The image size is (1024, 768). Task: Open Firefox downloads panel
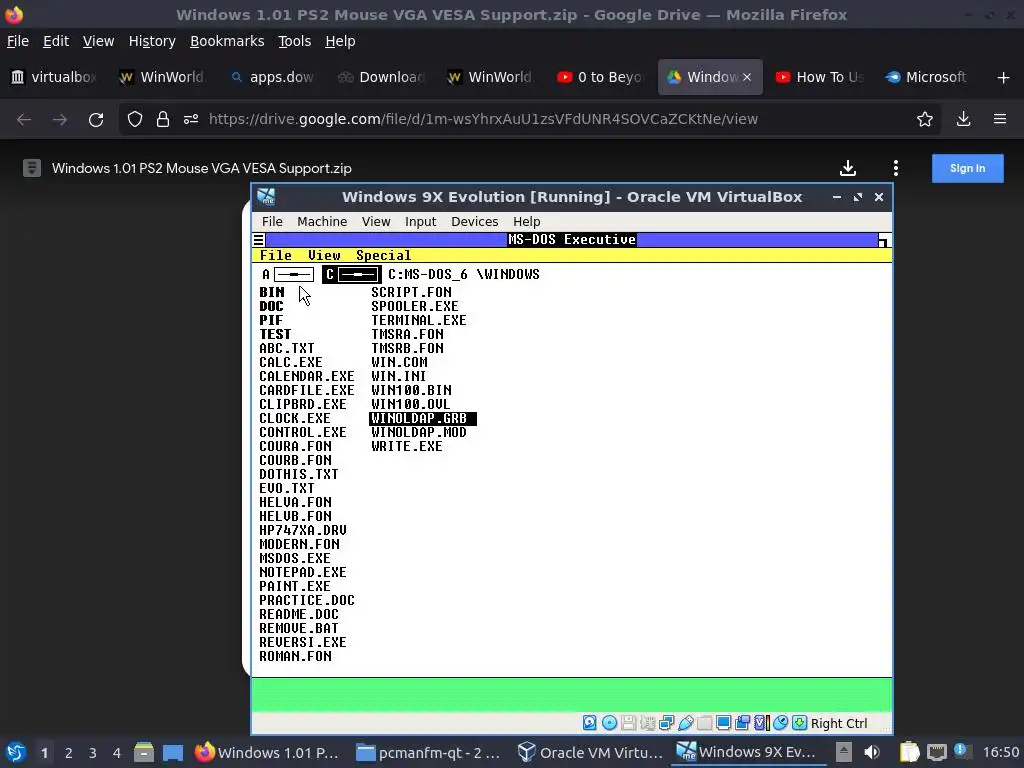(963, 119)
